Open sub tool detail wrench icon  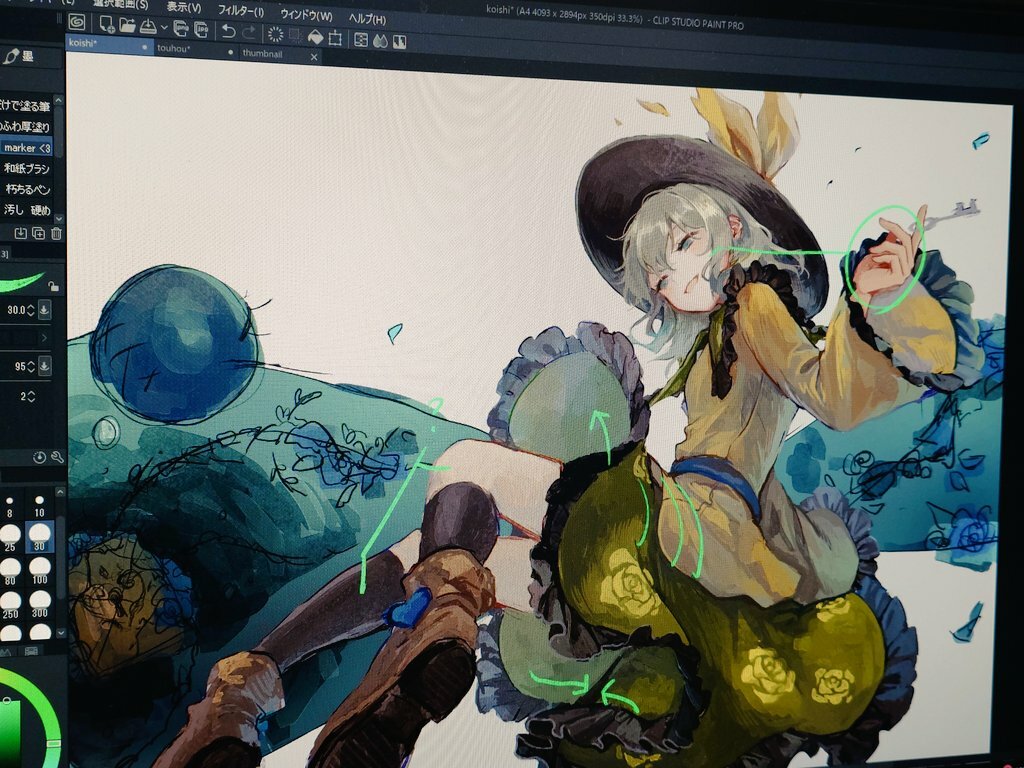[x=57, y=458]
